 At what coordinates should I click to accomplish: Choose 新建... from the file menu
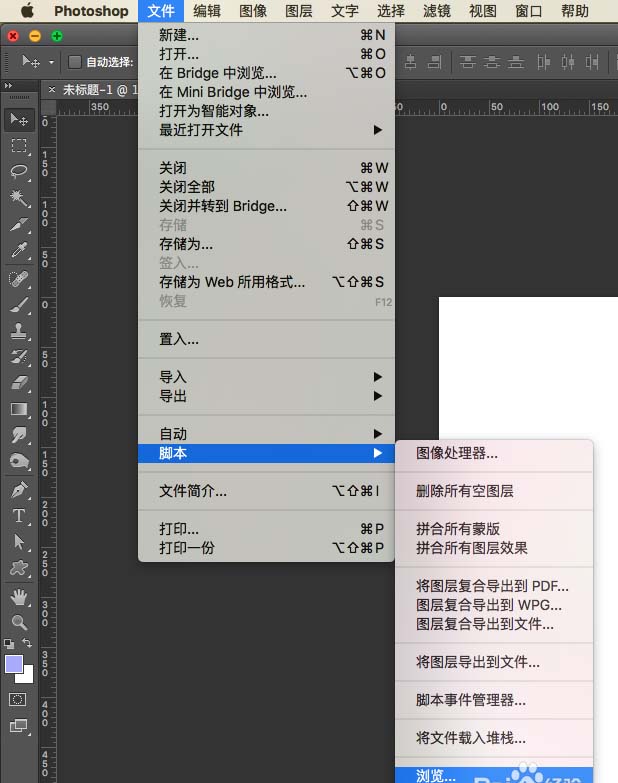coord(266,35)
